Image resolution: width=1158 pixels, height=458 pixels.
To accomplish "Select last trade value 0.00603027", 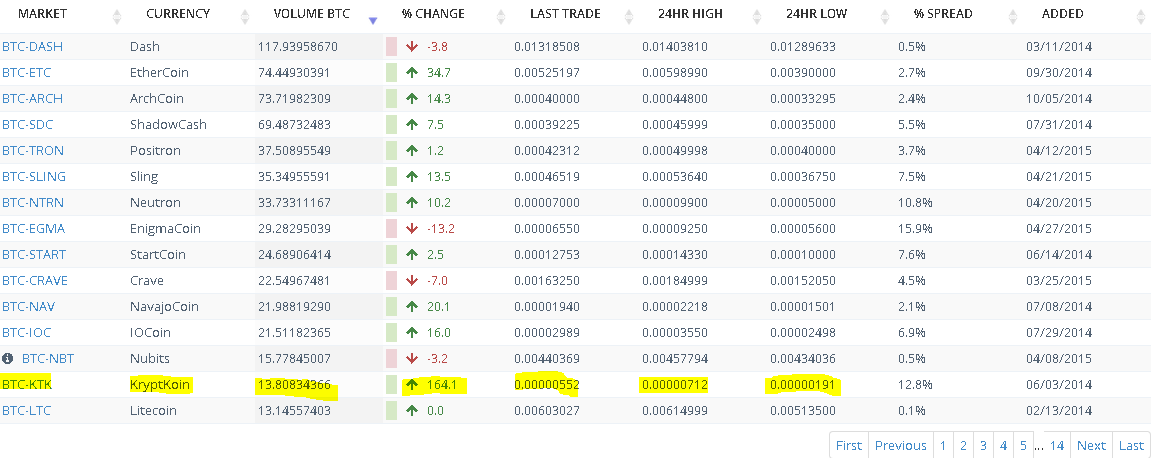I will 547,411.
